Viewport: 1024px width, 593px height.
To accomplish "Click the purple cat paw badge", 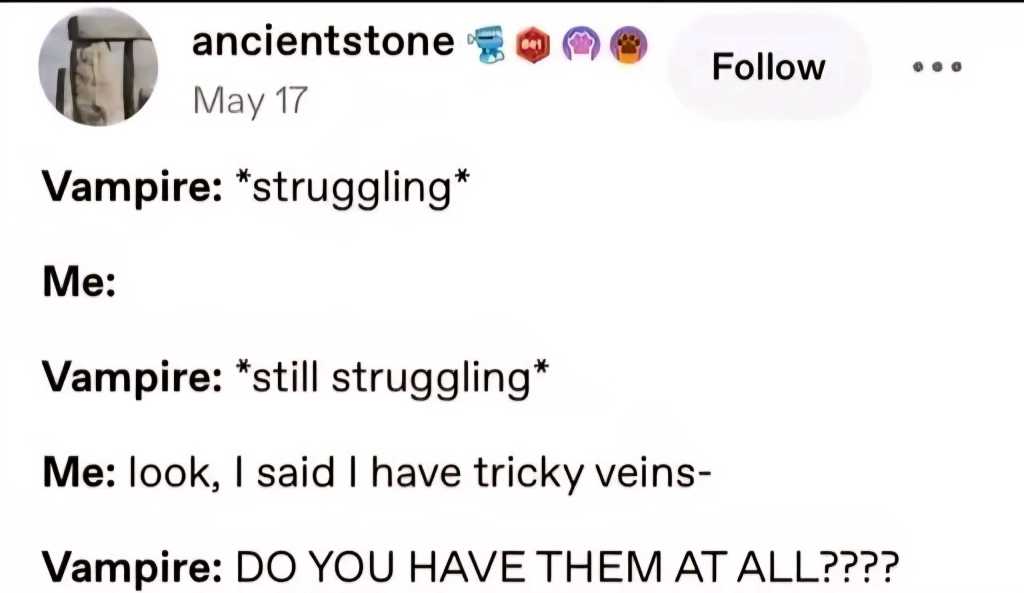I will click(581, 42).
